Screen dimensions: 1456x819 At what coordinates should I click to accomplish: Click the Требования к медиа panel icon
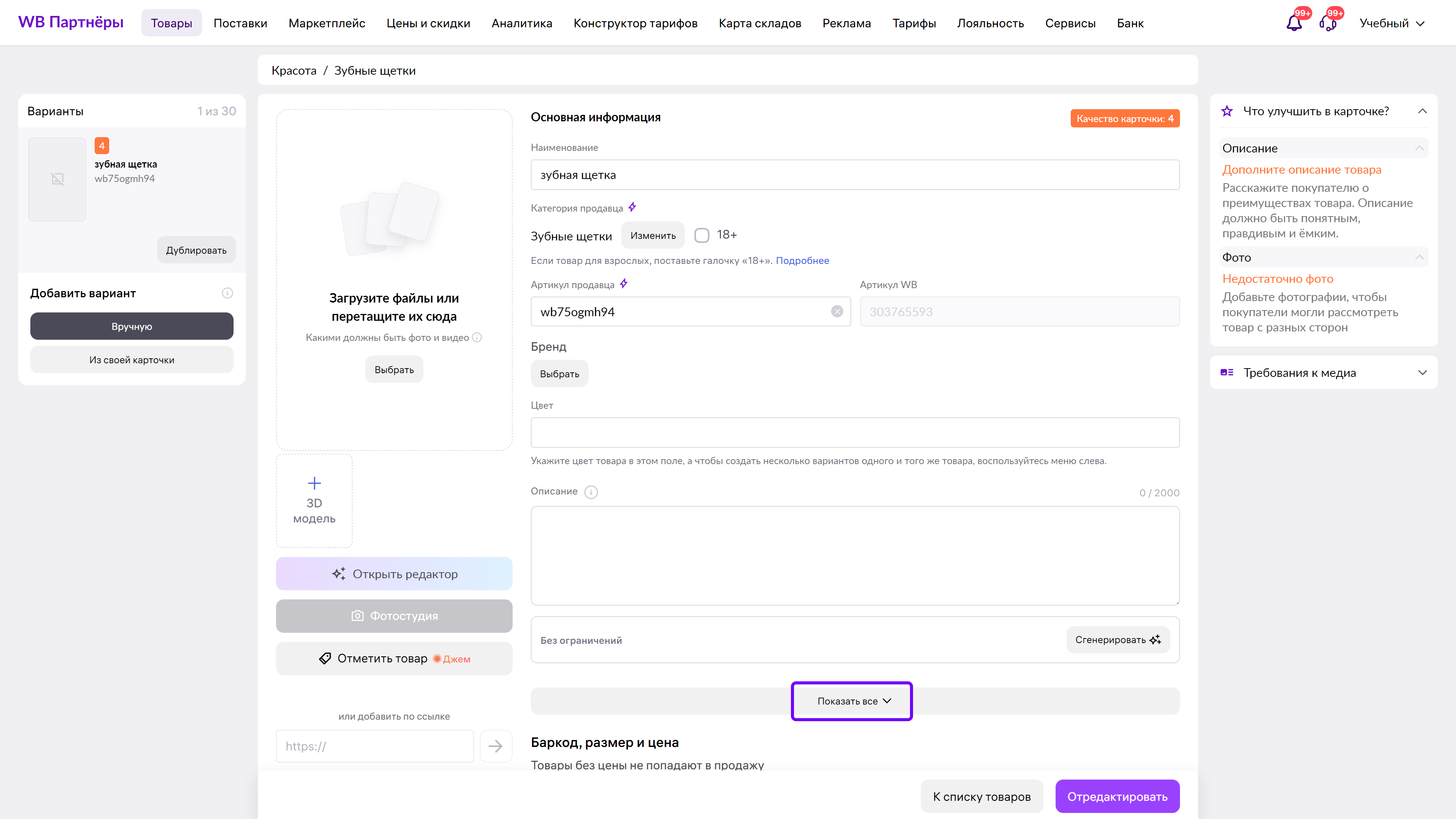coord(1227,372)
